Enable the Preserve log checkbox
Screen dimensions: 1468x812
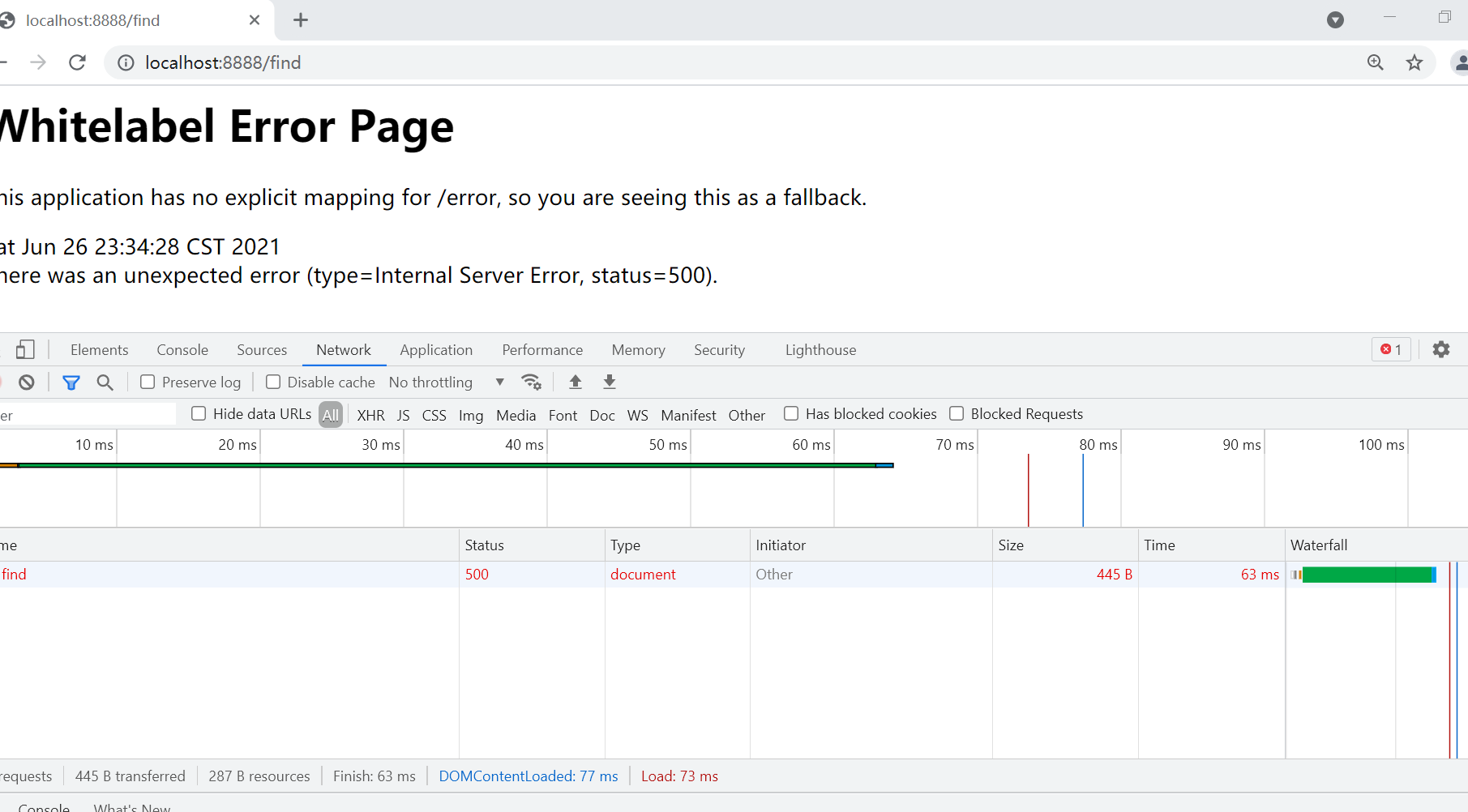(148, 382)
